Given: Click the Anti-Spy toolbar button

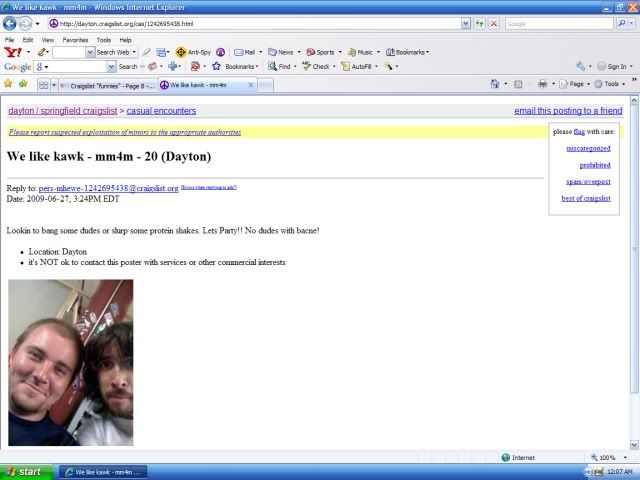Looking at the screenshot, I should [x=193, y=52].
